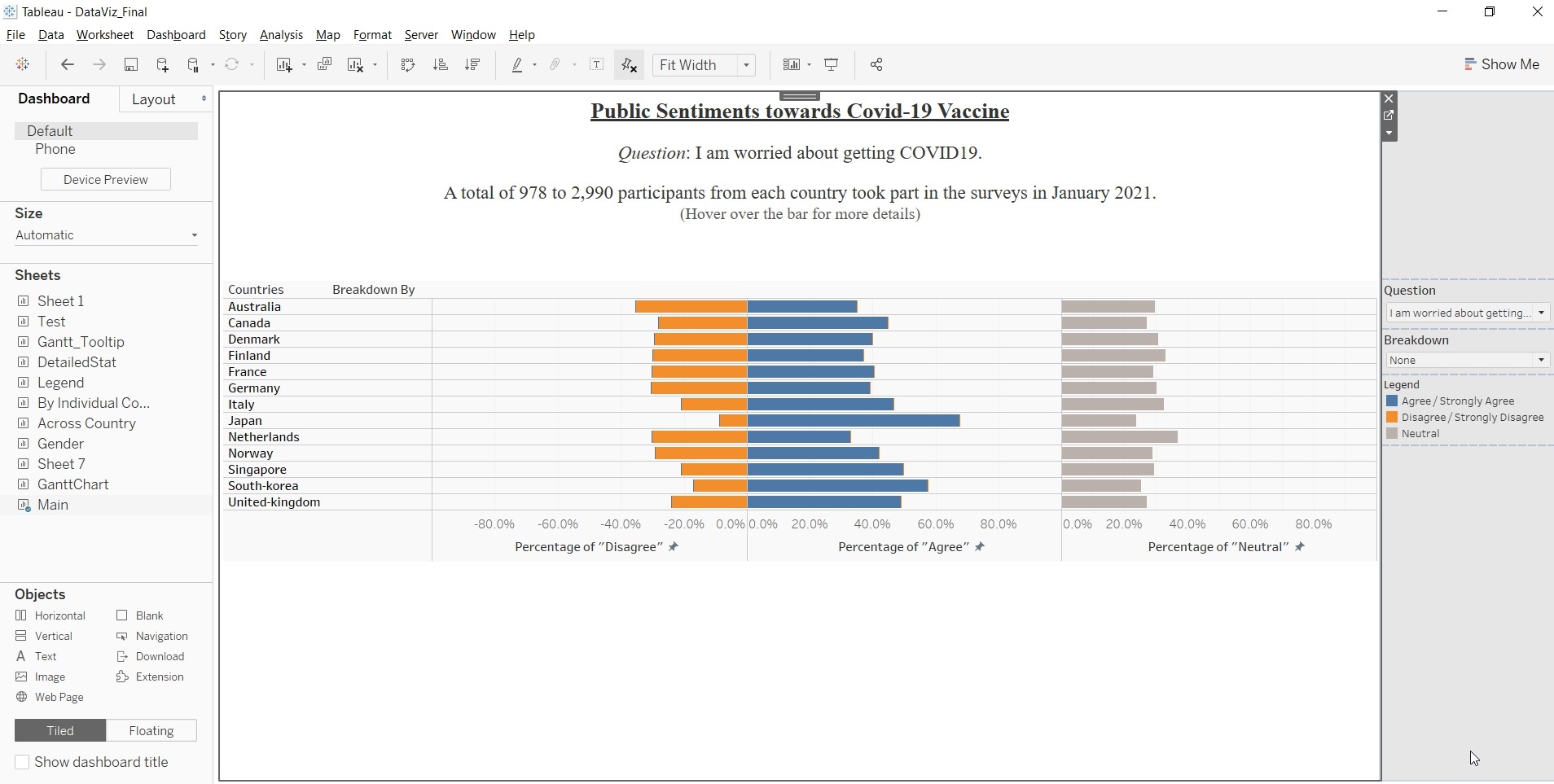Image resolution: width=1554 pixels, height=784 pixels.
Task: Click the Duplicate sheet toolbar icon
Action: point(324,65)
